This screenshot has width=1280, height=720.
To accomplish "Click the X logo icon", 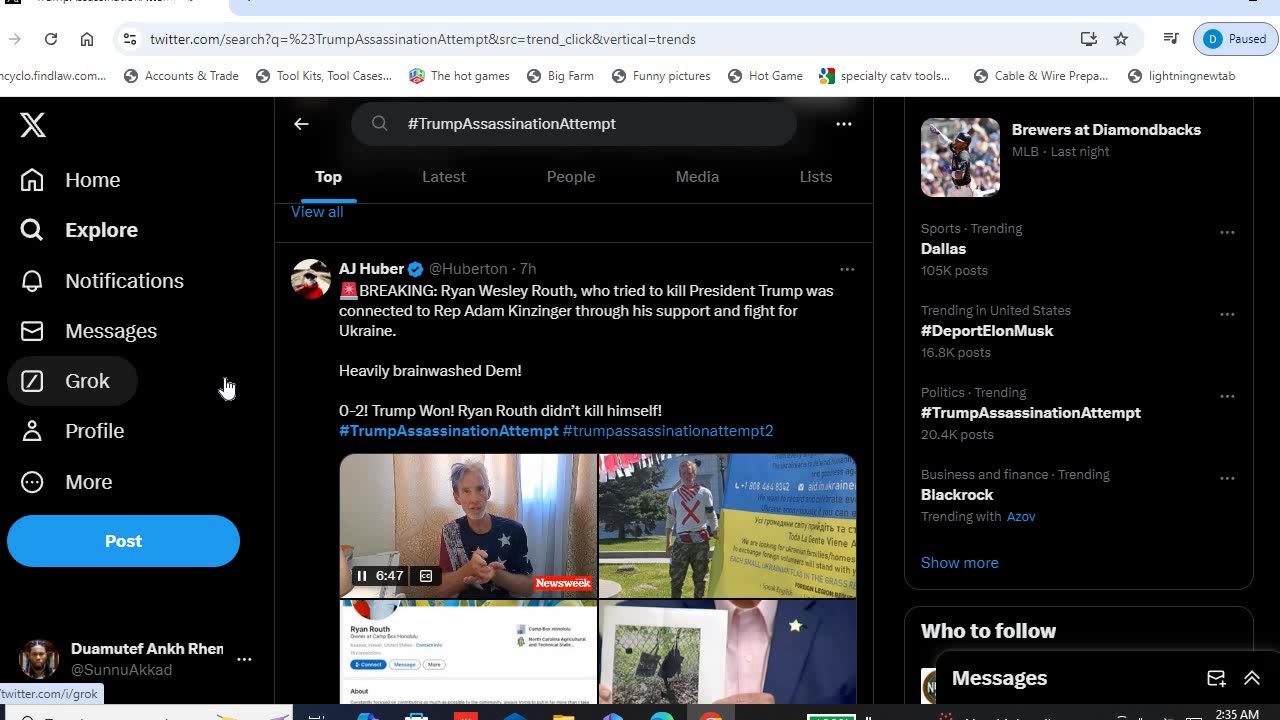I will pos(33,124).
